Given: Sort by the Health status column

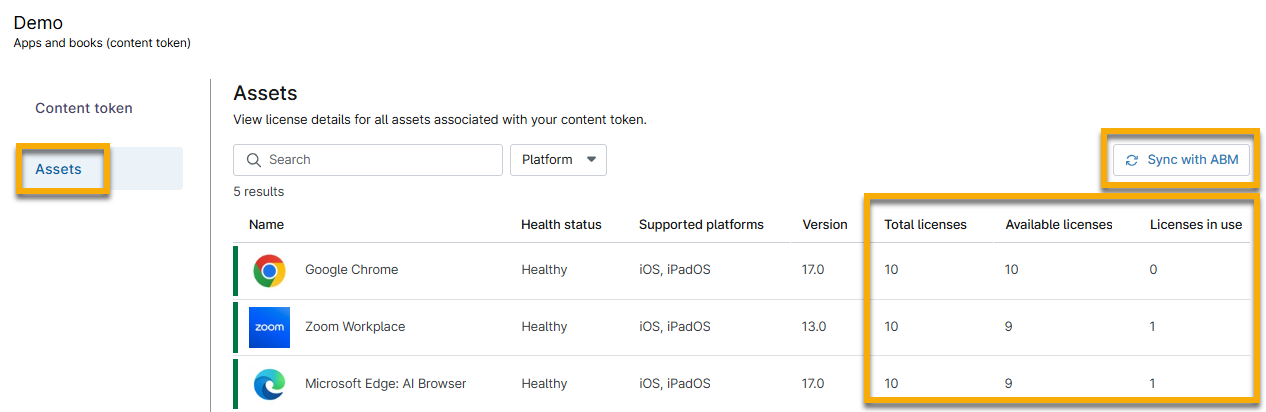Looking at the screenshot, I should pyautogui.click(x=561, y=225).
